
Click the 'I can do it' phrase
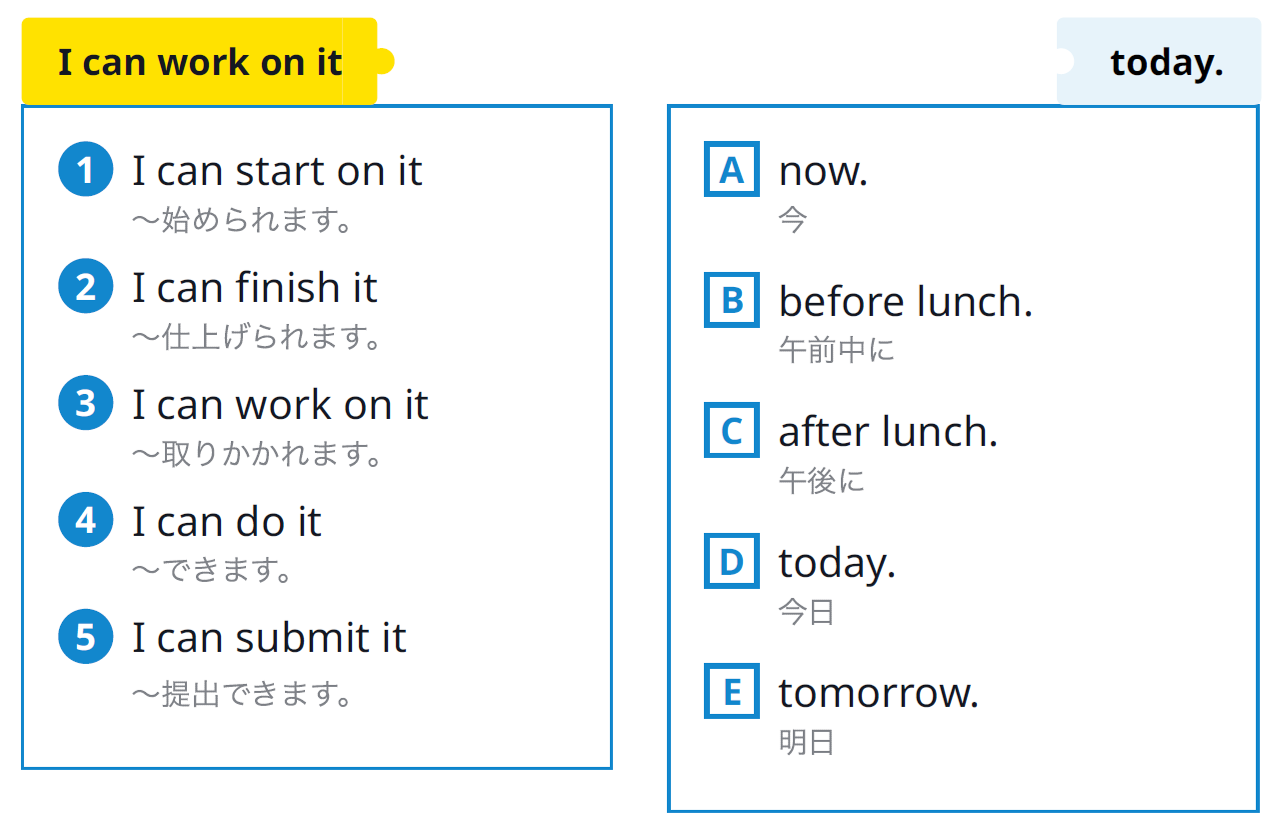[x=227, y=522]
